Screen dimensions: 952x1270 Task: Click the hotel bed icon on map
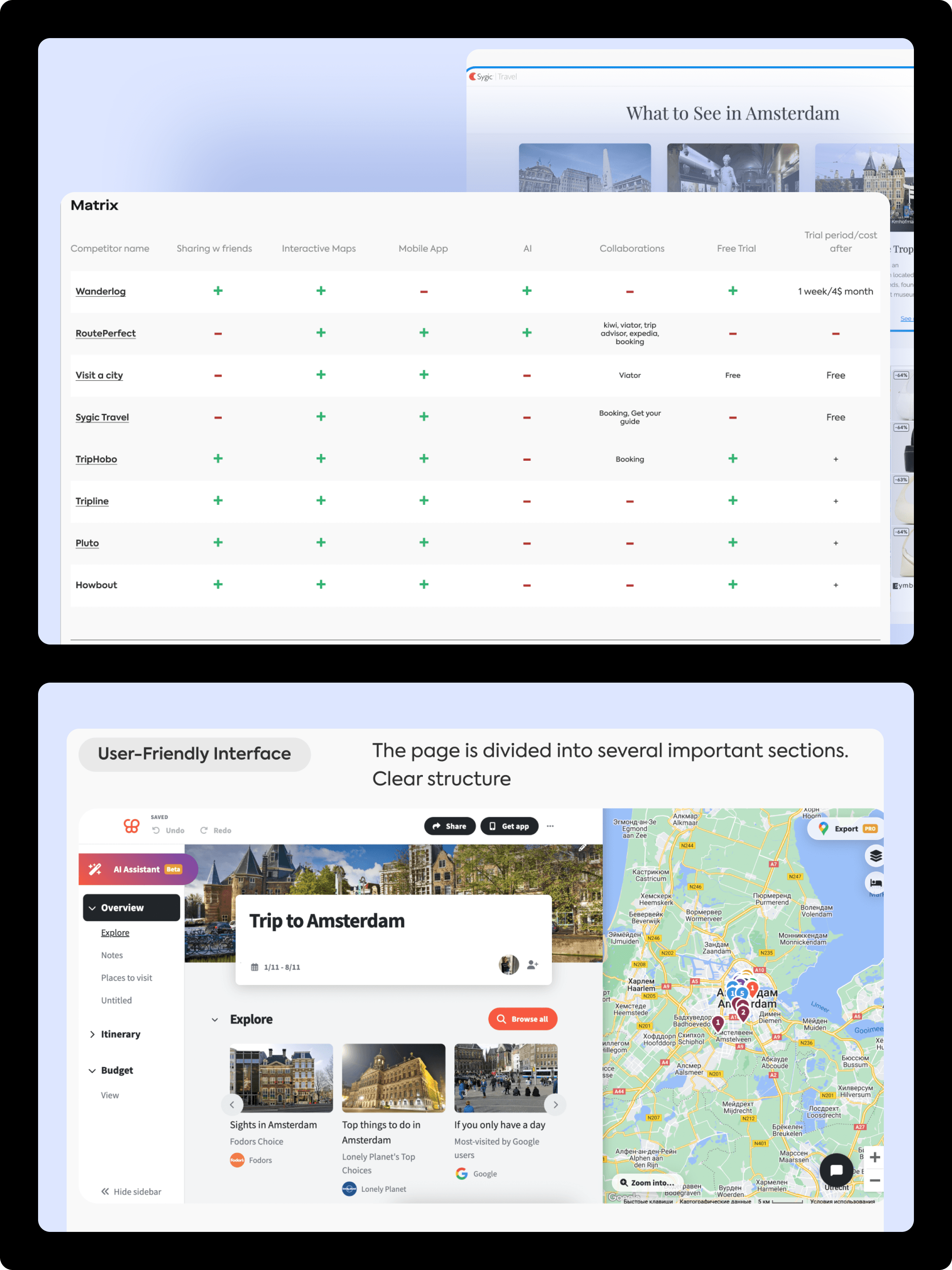(x=875, y=883)
